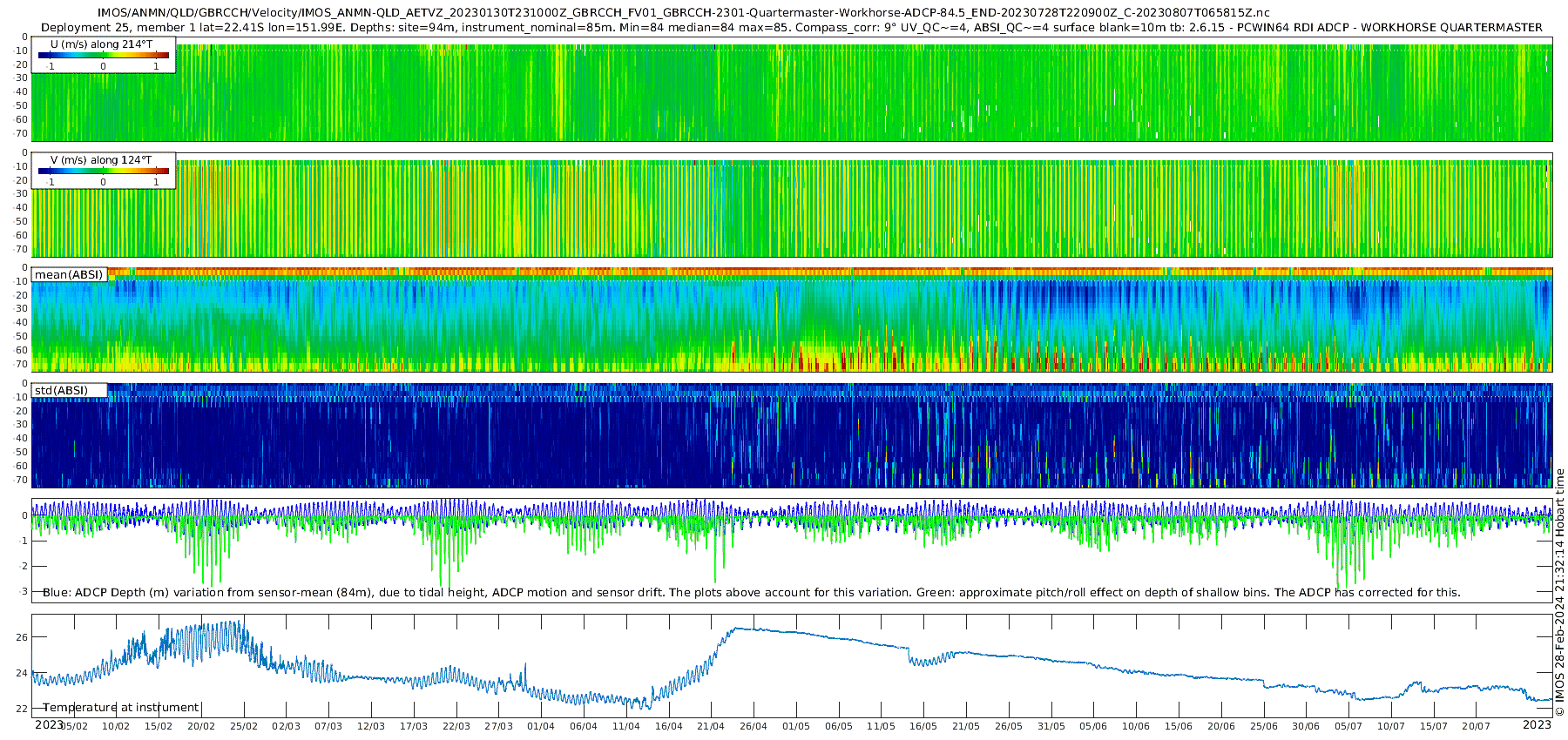Click the Deployment 25 metadata line

tap(791, 28)
